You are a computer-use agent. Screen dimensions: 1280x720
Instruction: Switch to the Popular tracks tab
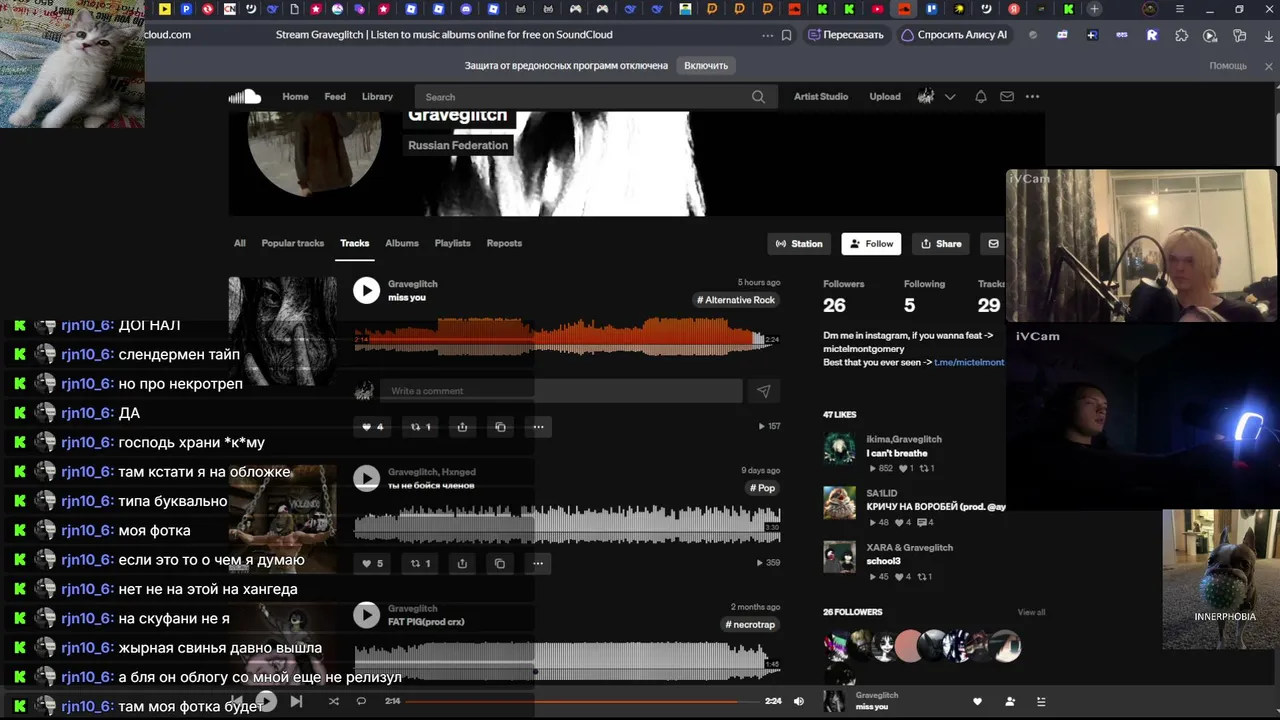[293, 243]
